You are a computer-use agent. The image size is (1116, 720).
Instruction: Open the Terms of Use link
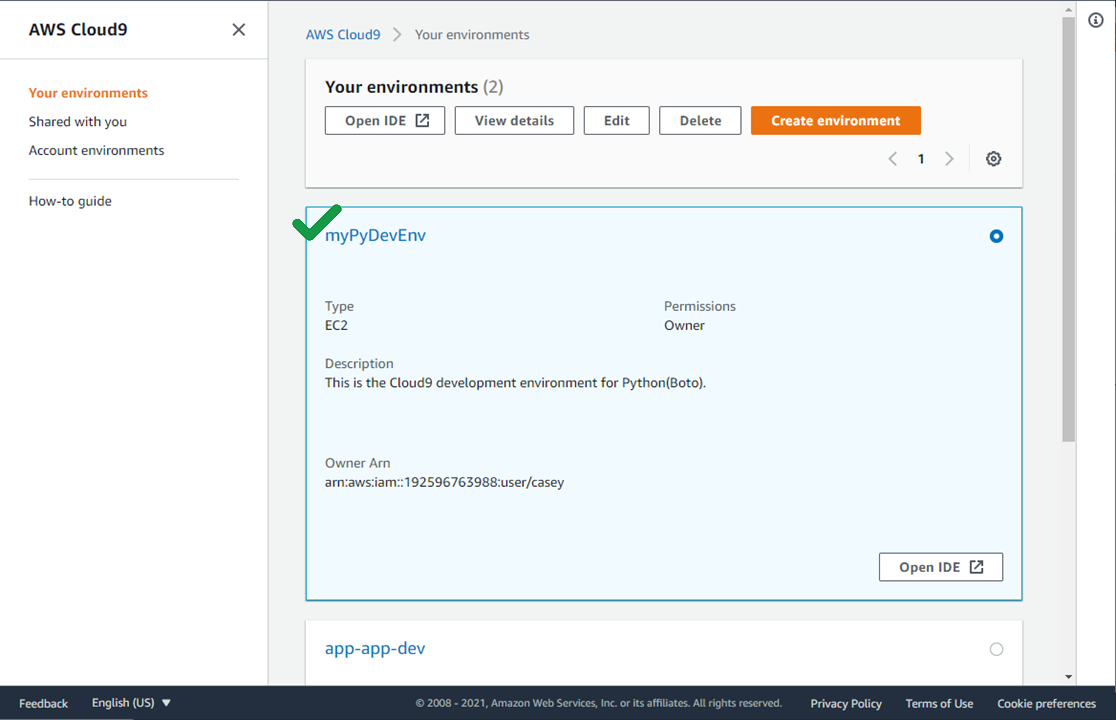click(939, 704)
